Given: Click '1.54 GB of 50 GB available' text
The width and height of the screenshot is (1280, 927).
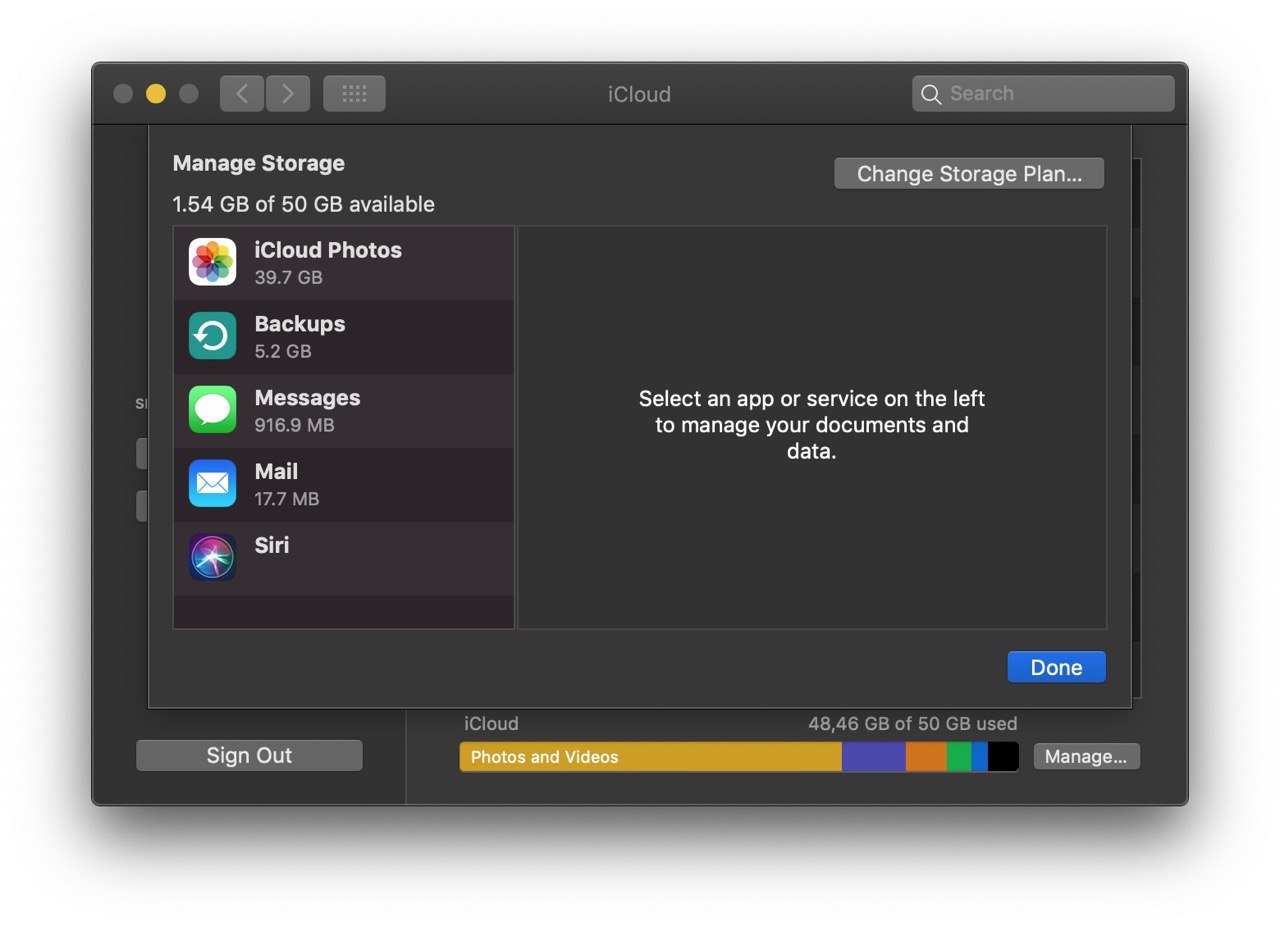Looking at the screenshot, I should (304, 205).
